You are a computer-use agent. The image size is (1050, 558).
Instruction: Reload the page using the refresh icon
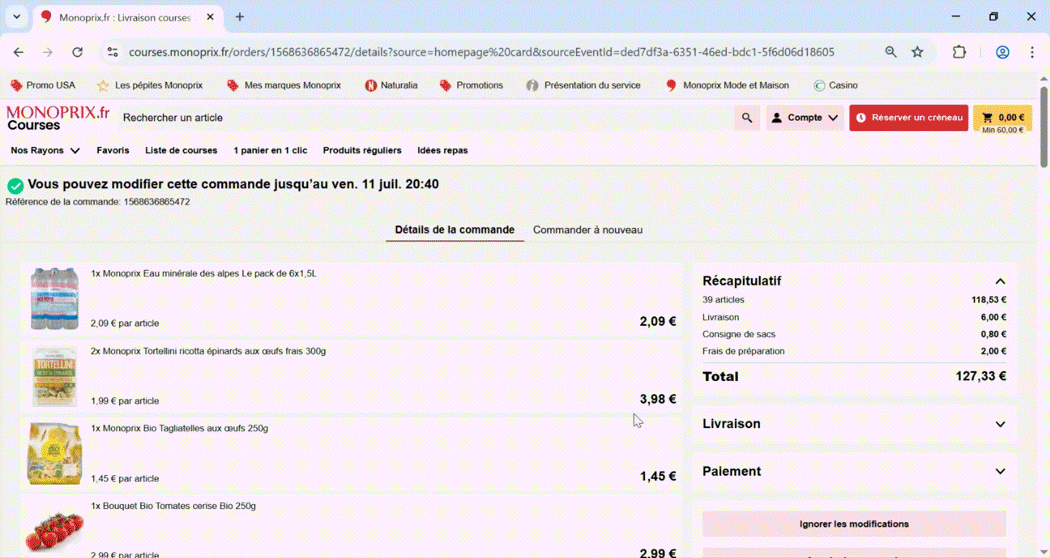[77, 52]
